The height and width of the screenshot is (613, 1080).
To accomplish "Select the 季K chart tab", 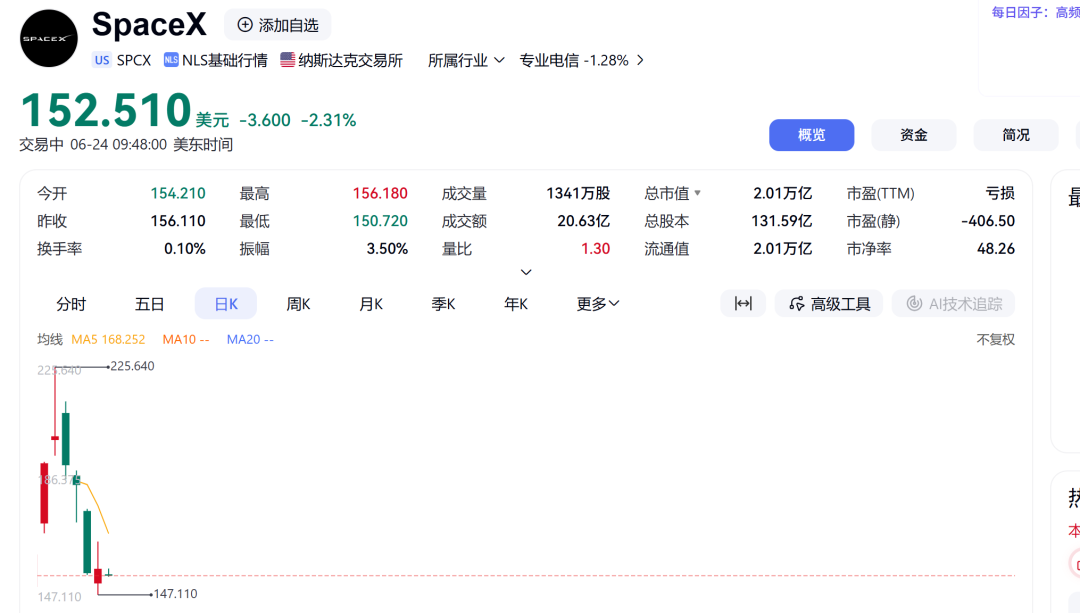I will (x=444, y=304).
